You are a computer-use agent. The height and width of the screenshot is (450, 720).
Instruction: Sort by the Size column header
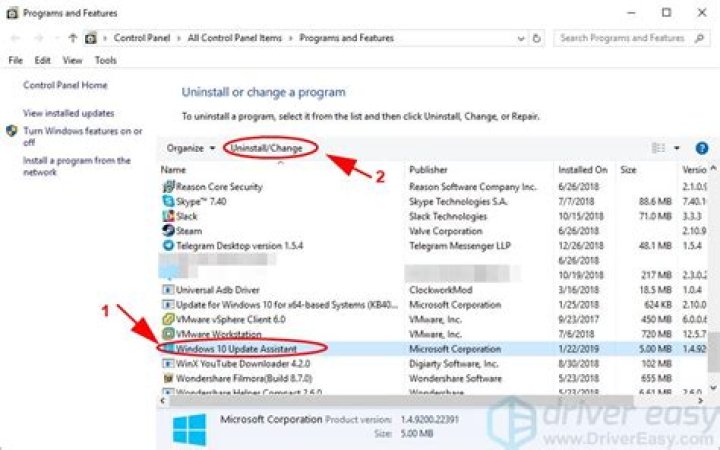click(628, 169)
